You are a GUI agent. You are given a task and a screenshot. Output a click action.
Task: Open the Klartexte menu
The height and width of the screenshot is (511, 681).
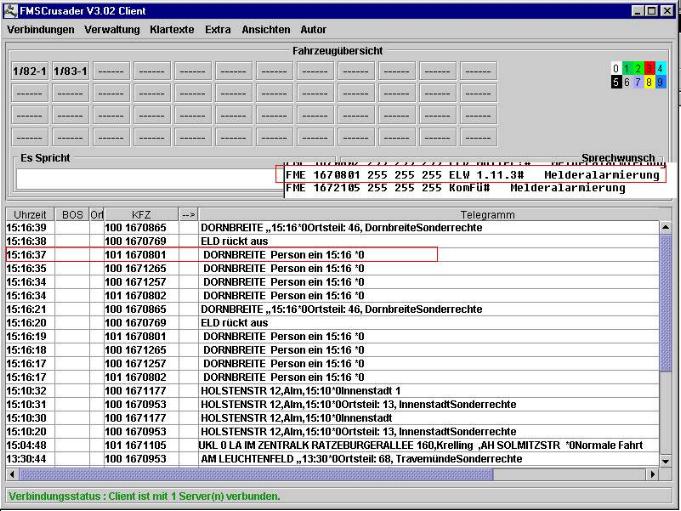[x=172, y=30]
